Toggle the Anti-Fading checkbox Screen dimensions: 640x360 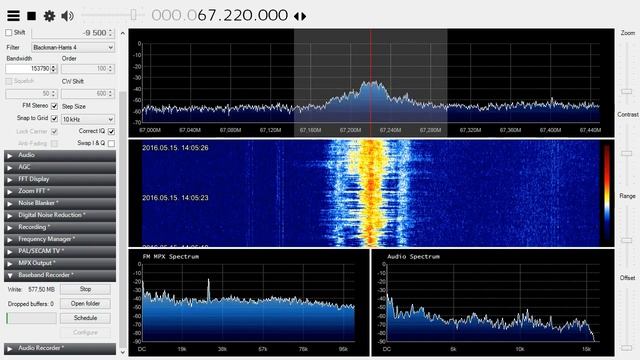pos(54,144)
